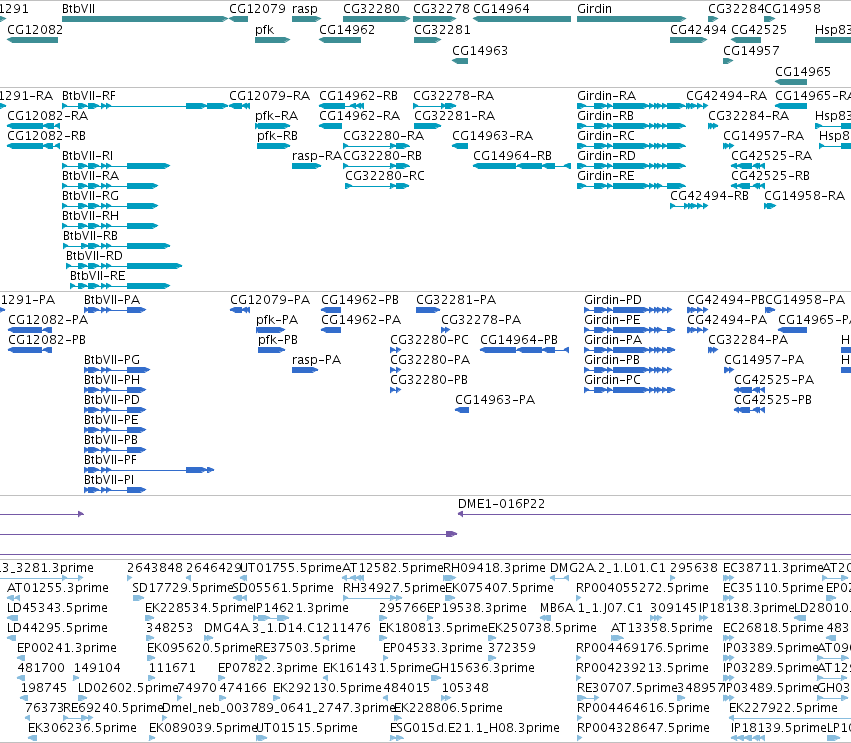
Task: Select EST DMG2A.2_1.L01.C1
Action: [607, 568]
